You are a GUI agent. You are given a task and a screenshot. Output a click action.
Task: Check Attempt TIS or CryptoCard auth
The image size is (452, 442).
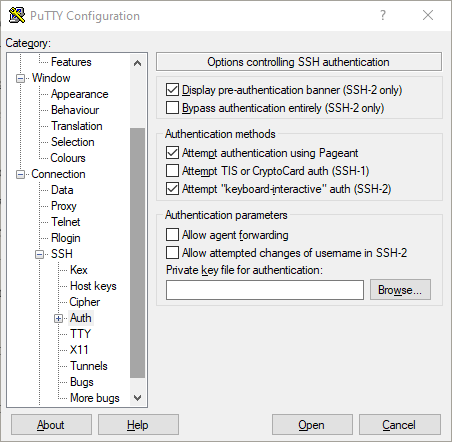click(172, 170)
